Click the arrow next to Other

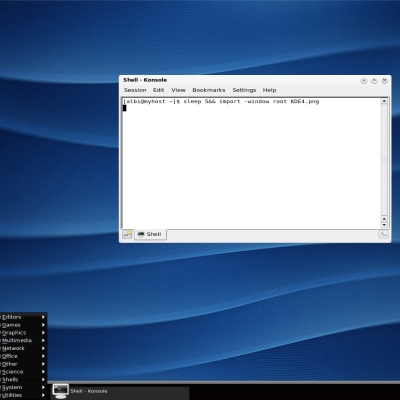coord(43,364)
